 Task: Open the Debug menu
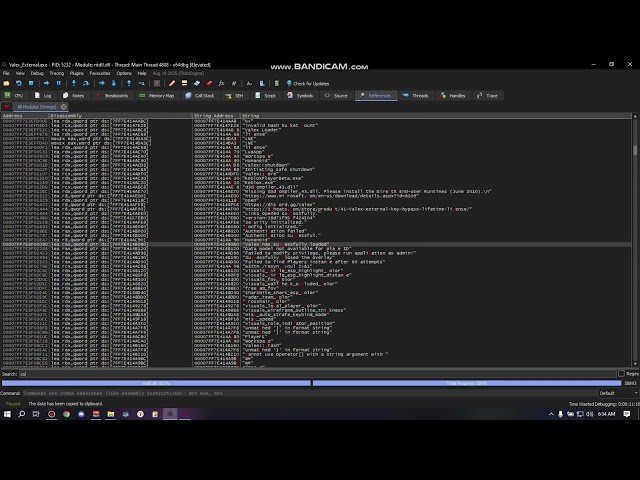[37, 73]
